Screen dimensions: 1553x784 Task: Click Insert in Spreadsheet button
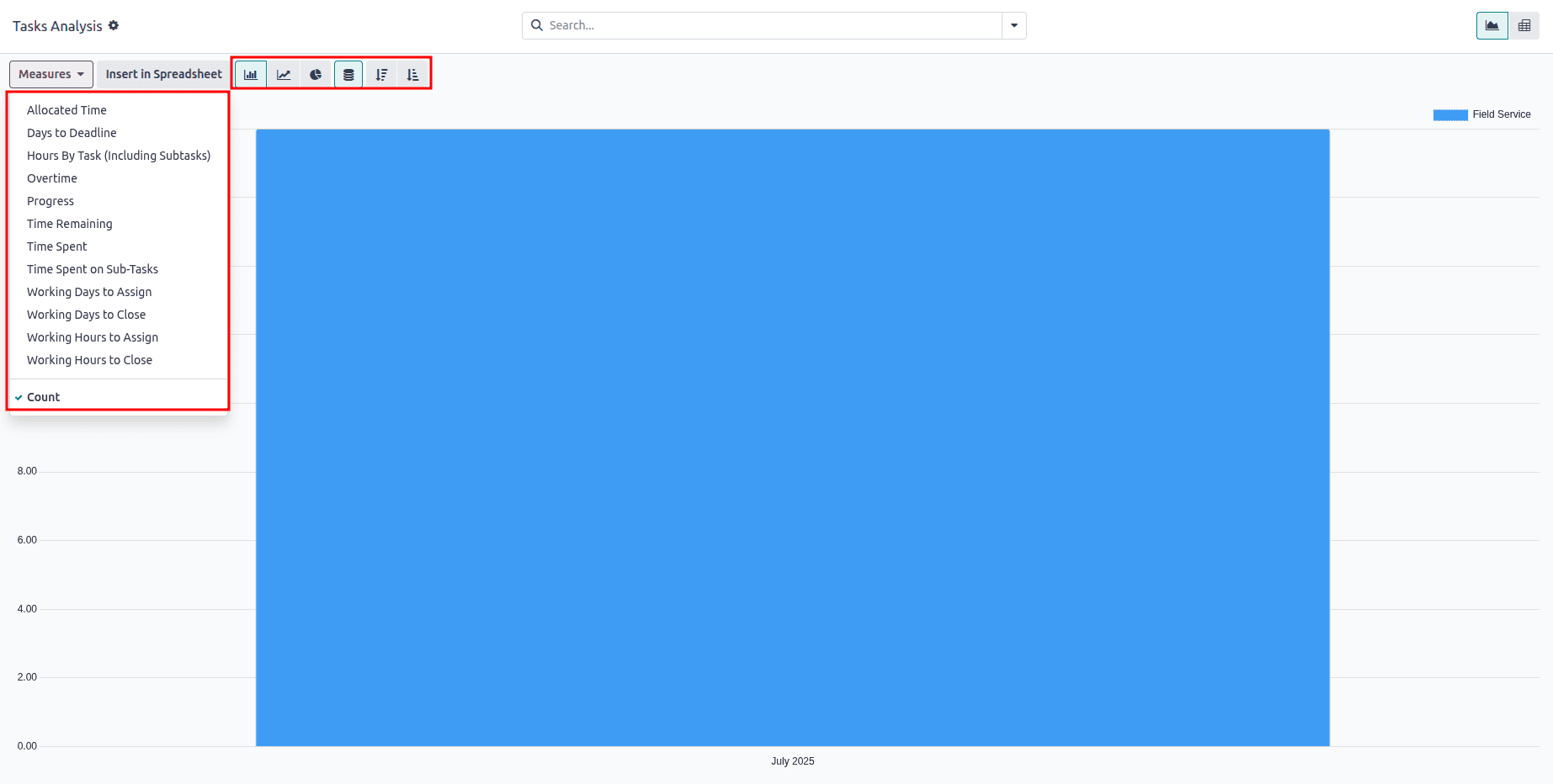point(164,74)
